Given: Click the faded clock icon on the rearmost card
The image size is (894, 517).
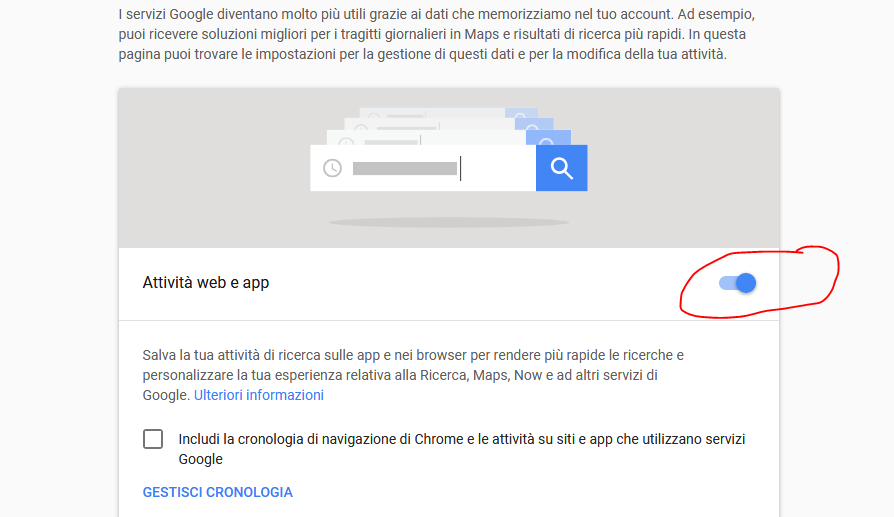Looking at the screenshot, I should click(x=374, y=115).
